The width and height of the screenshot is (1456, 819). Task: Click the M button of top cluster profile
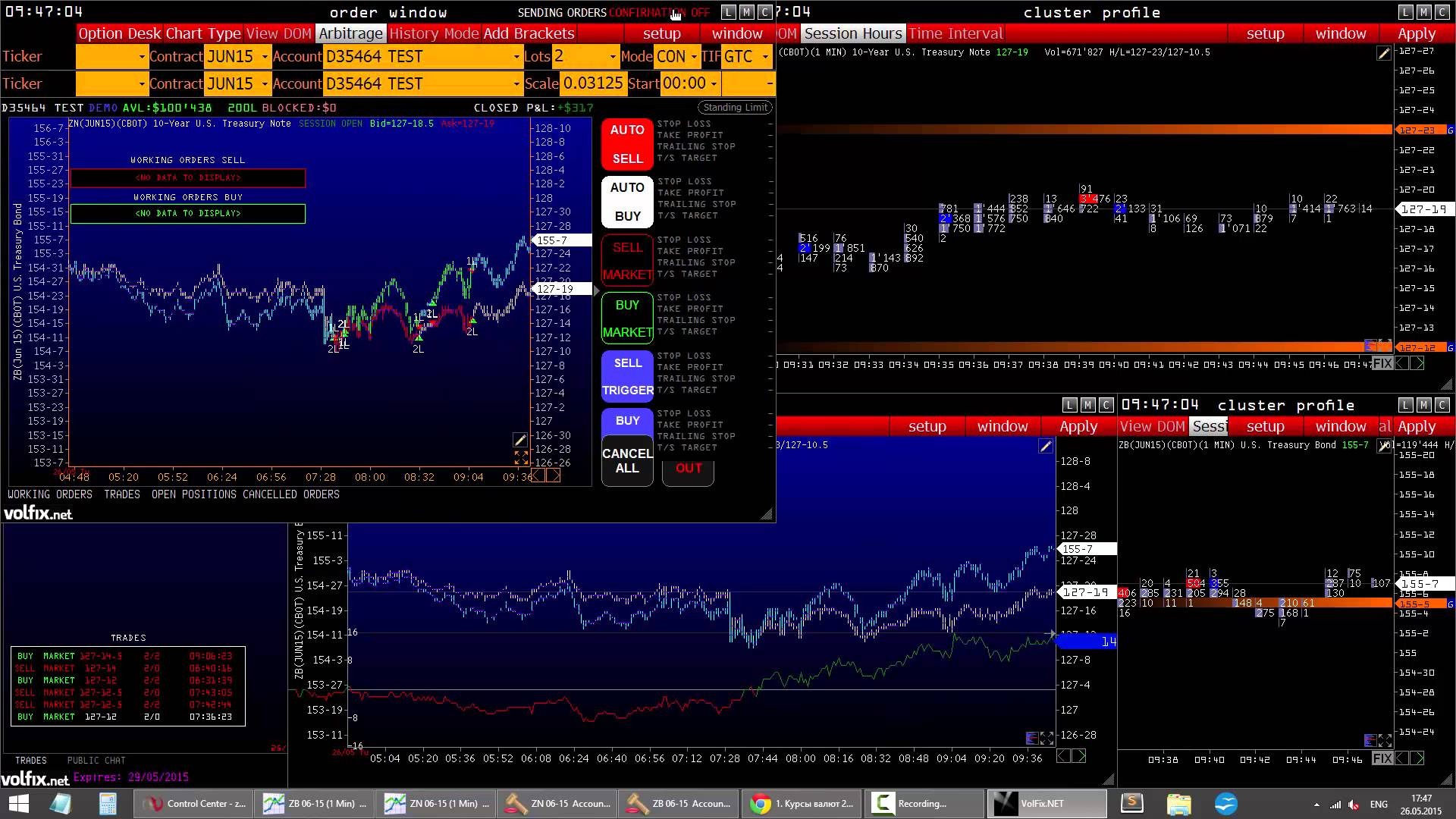click(x=1423, y=12)
